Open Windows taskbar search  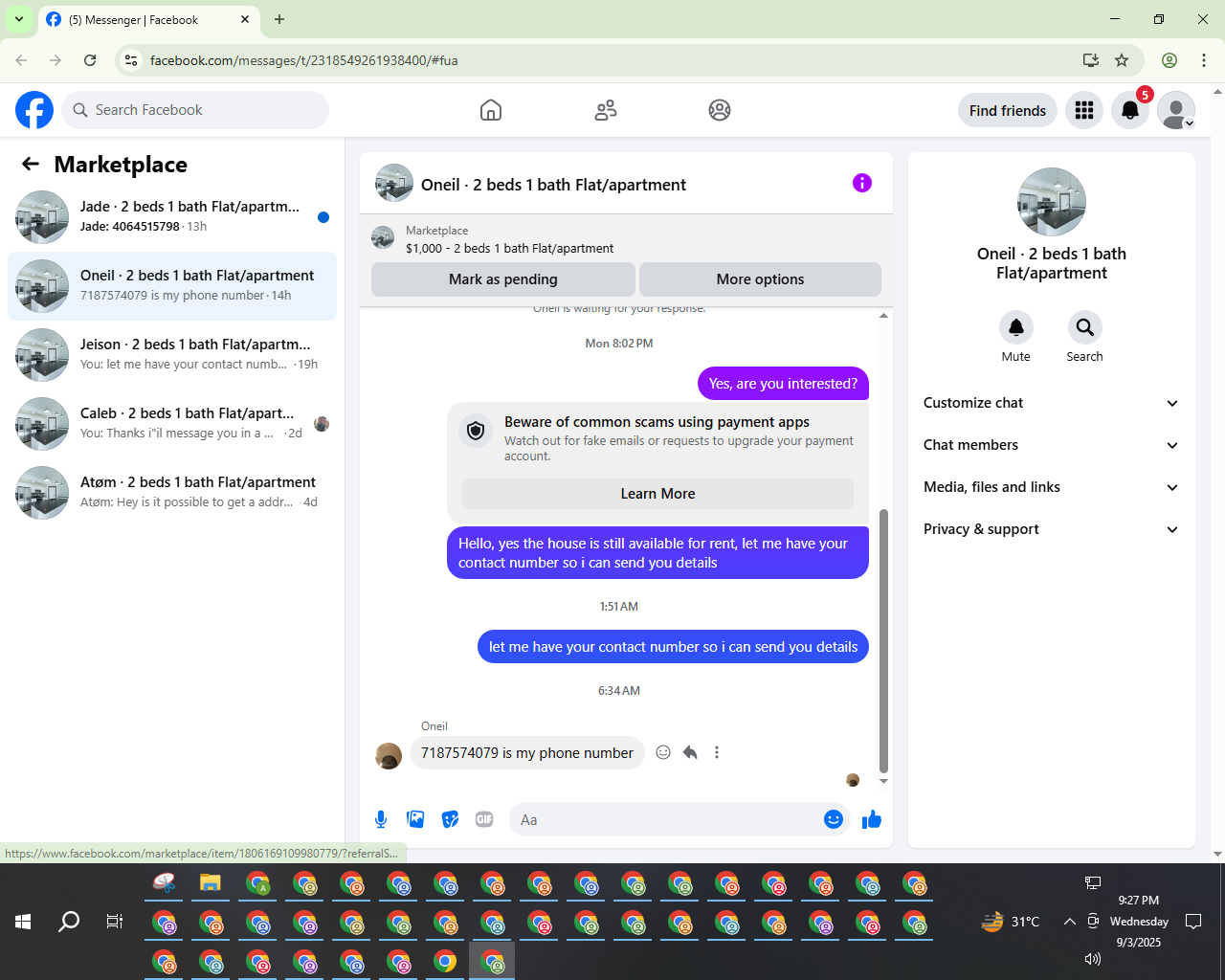click(x=69, y=922)
